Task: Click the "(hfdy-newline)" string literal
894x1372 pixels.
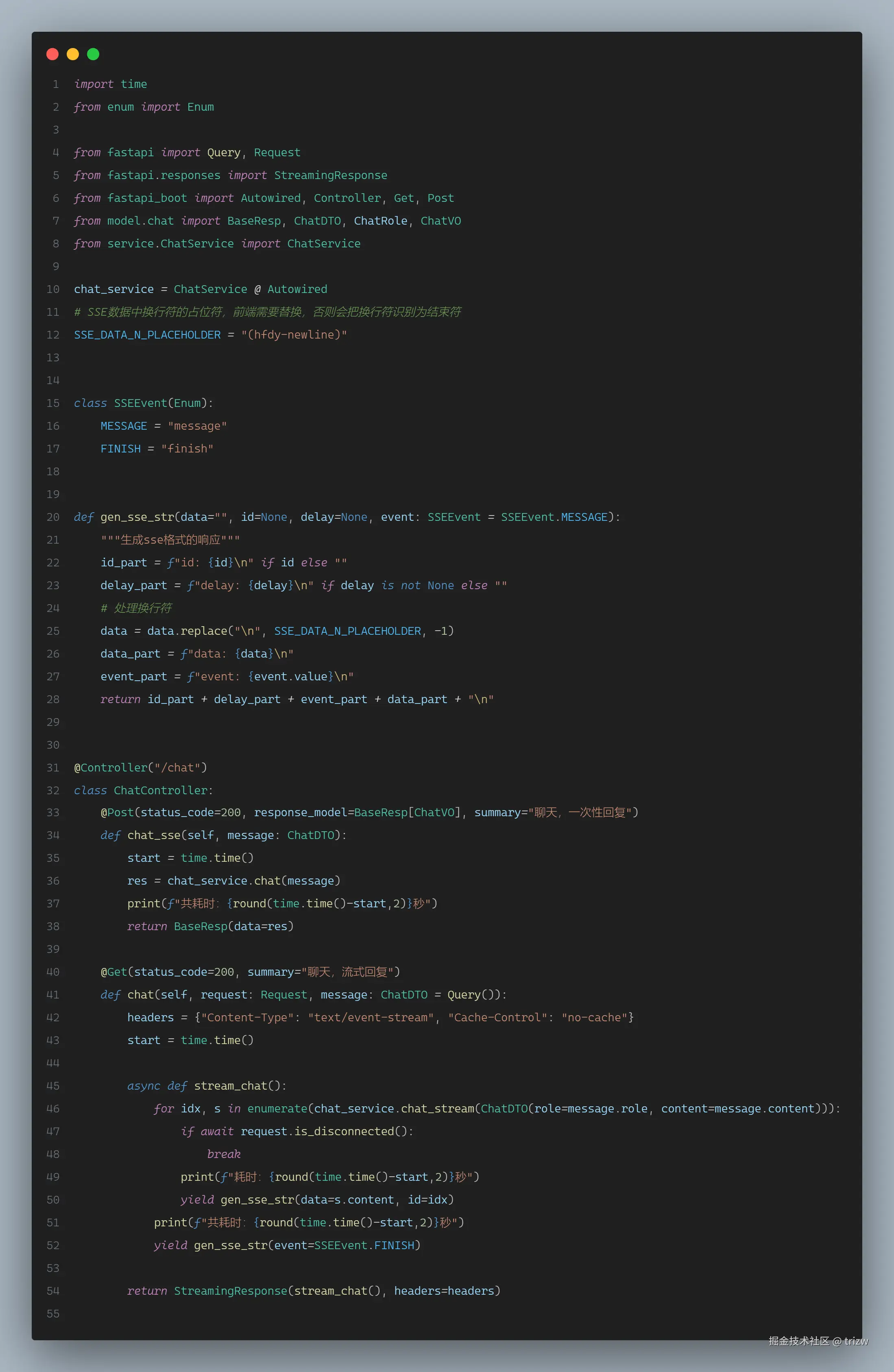Action: [294, 335]
